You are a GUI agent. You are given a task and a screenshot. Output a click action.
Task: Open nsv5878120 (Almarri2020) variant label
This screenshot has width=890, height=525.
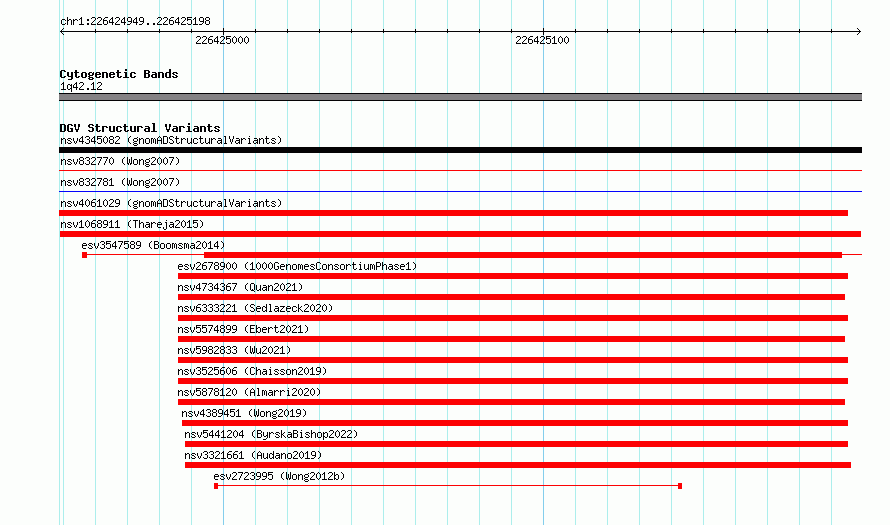coord(249,392)
